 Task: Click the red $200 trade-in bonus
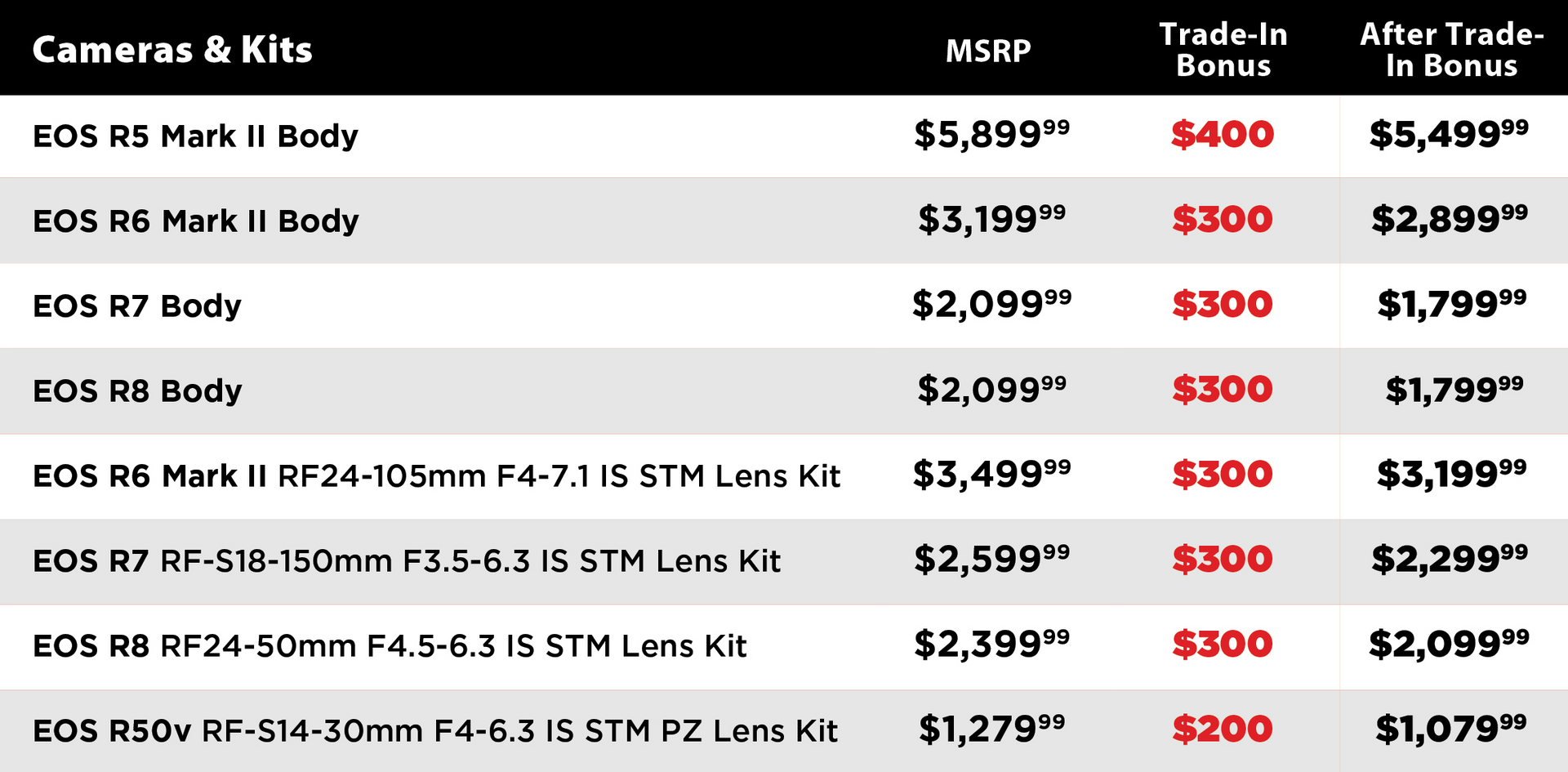tap(1223, 729)
